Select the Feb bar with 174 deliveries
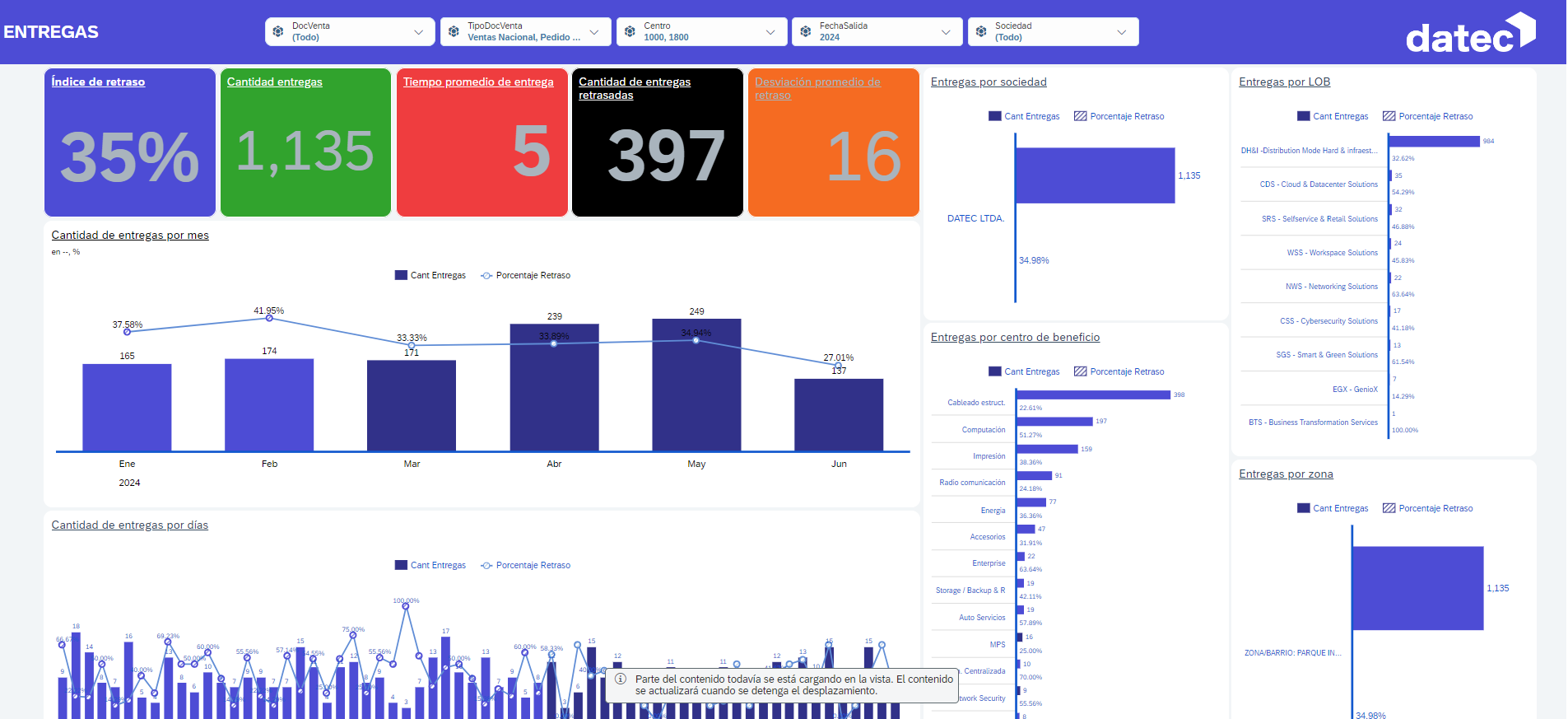 point(269,405)
